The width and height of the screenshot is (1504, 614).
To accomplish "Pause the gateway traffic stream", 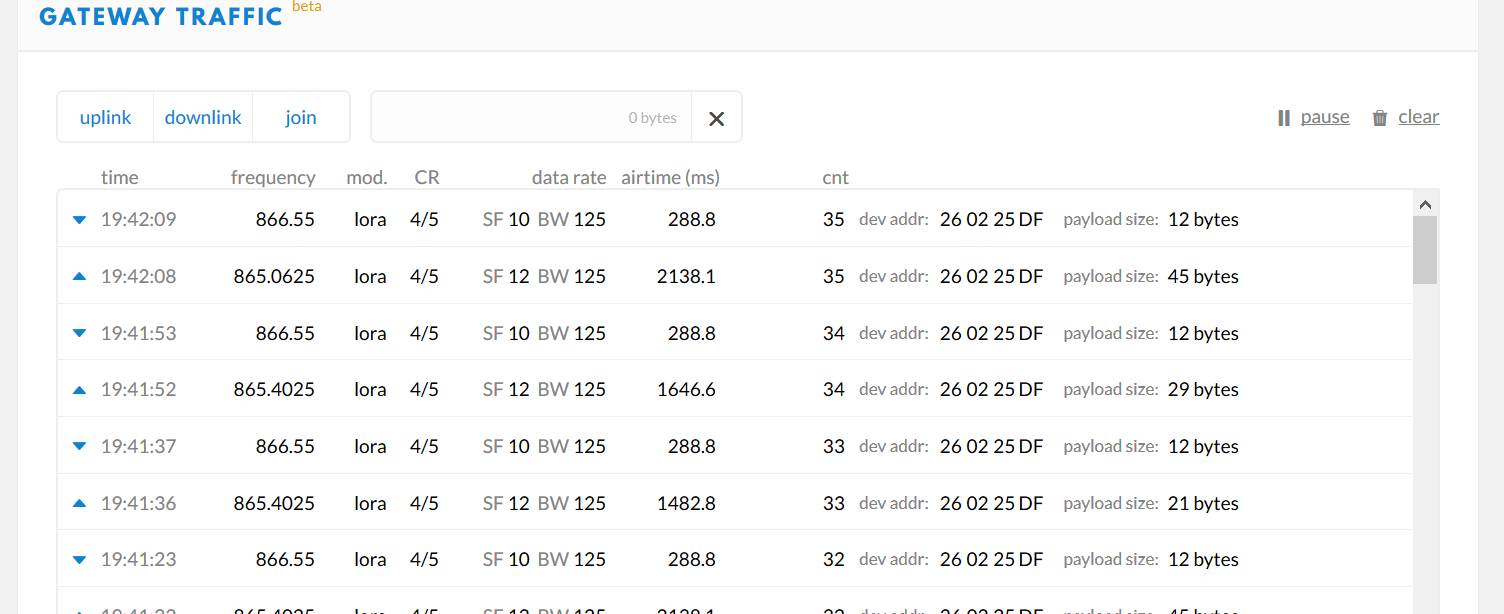I will tap(1325, 117).
